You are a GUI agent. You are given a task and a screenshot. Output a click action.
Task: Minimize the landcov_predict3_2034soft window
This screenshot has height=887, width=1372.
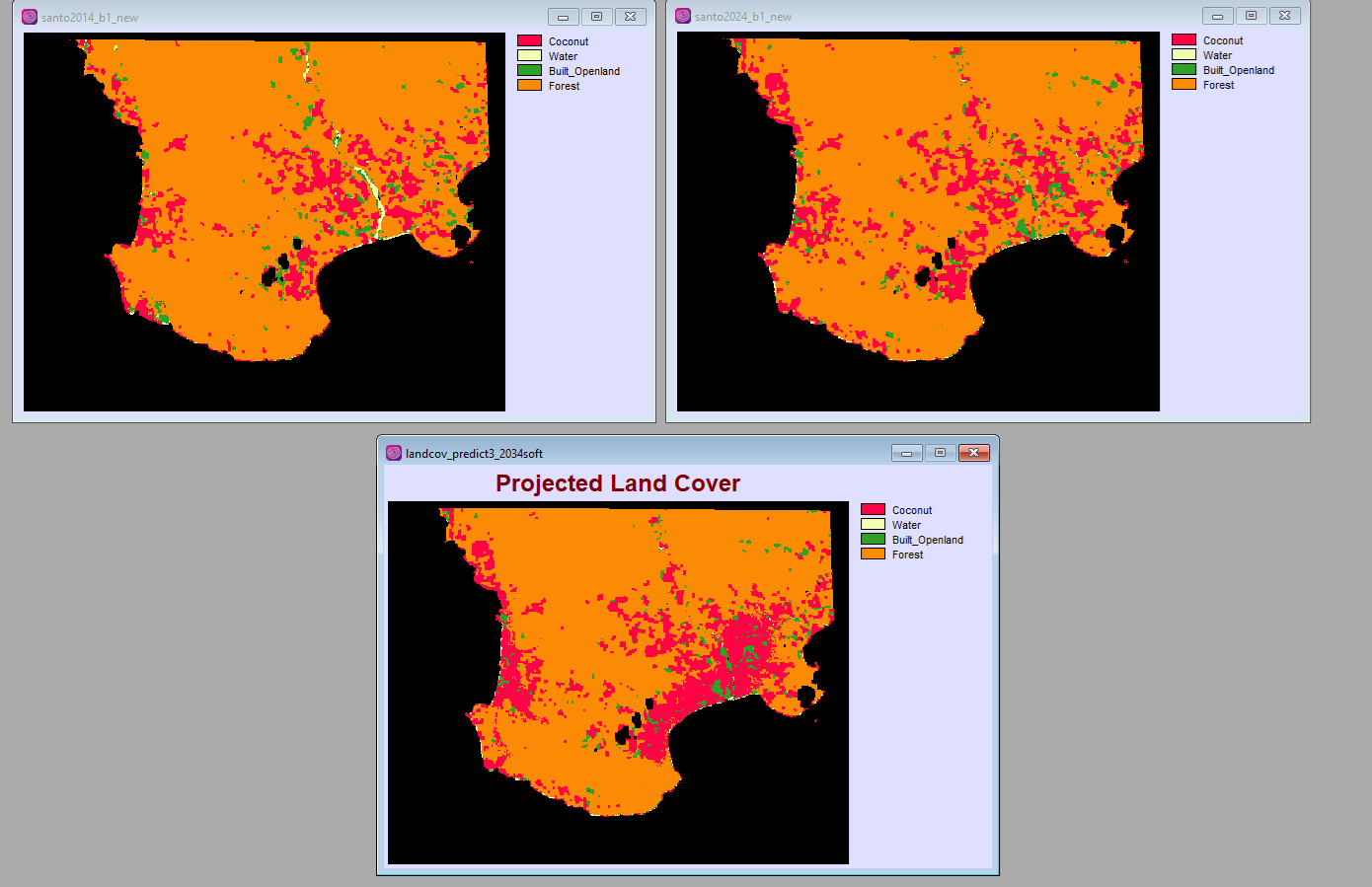906,453
